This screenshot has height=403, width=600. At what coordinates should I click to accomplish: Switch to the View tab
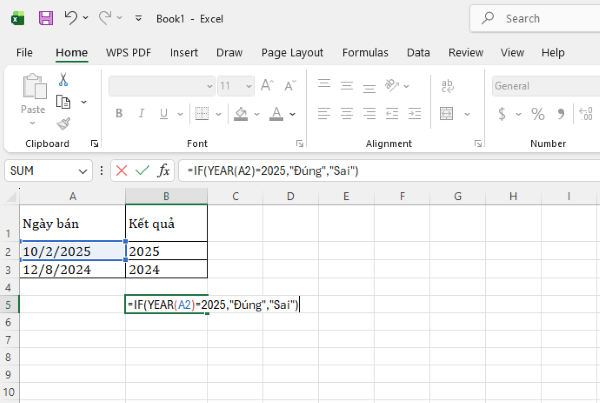coord(512,52)
